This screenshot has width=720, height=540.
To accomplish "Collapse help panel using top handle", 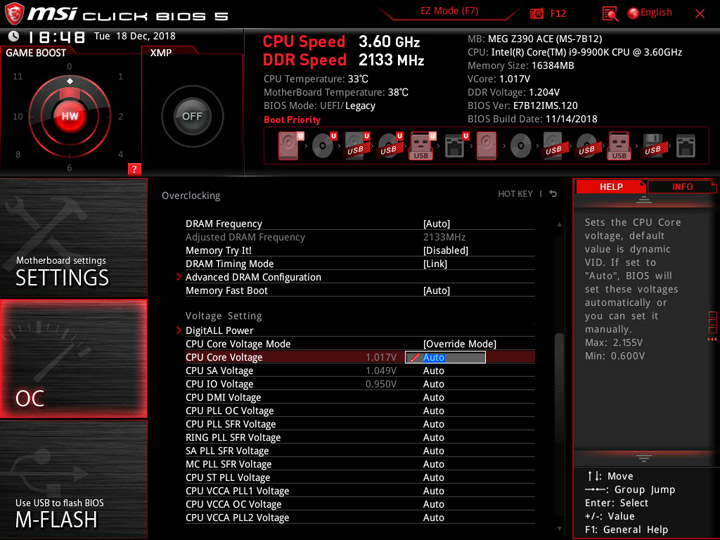I will tap(644, 199).
